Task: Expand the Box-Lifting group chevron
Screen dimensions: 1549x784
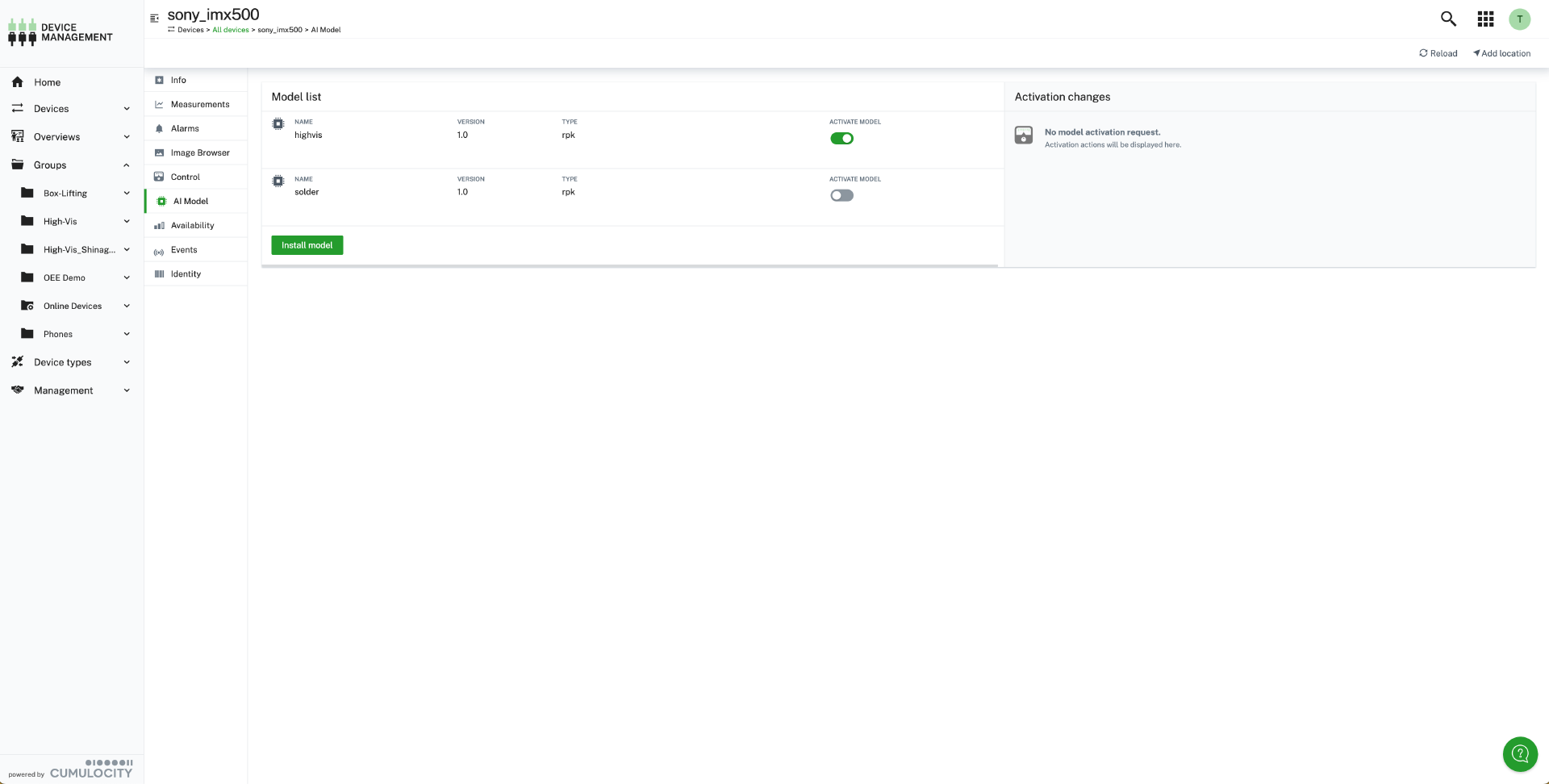Action: [127, 194]
